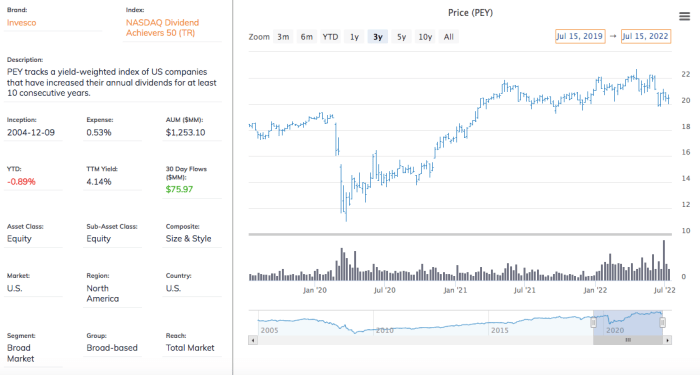Select the YTD zoom range
Image resolution: width=700 pixels, height=375 pixels.
coord(330,37)
